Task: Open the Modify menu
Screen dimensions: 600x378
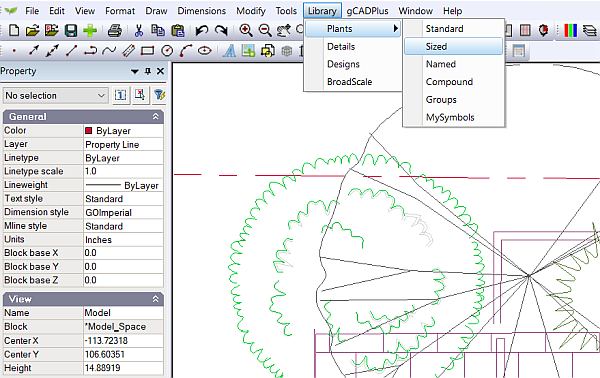Action: [251, 11]
